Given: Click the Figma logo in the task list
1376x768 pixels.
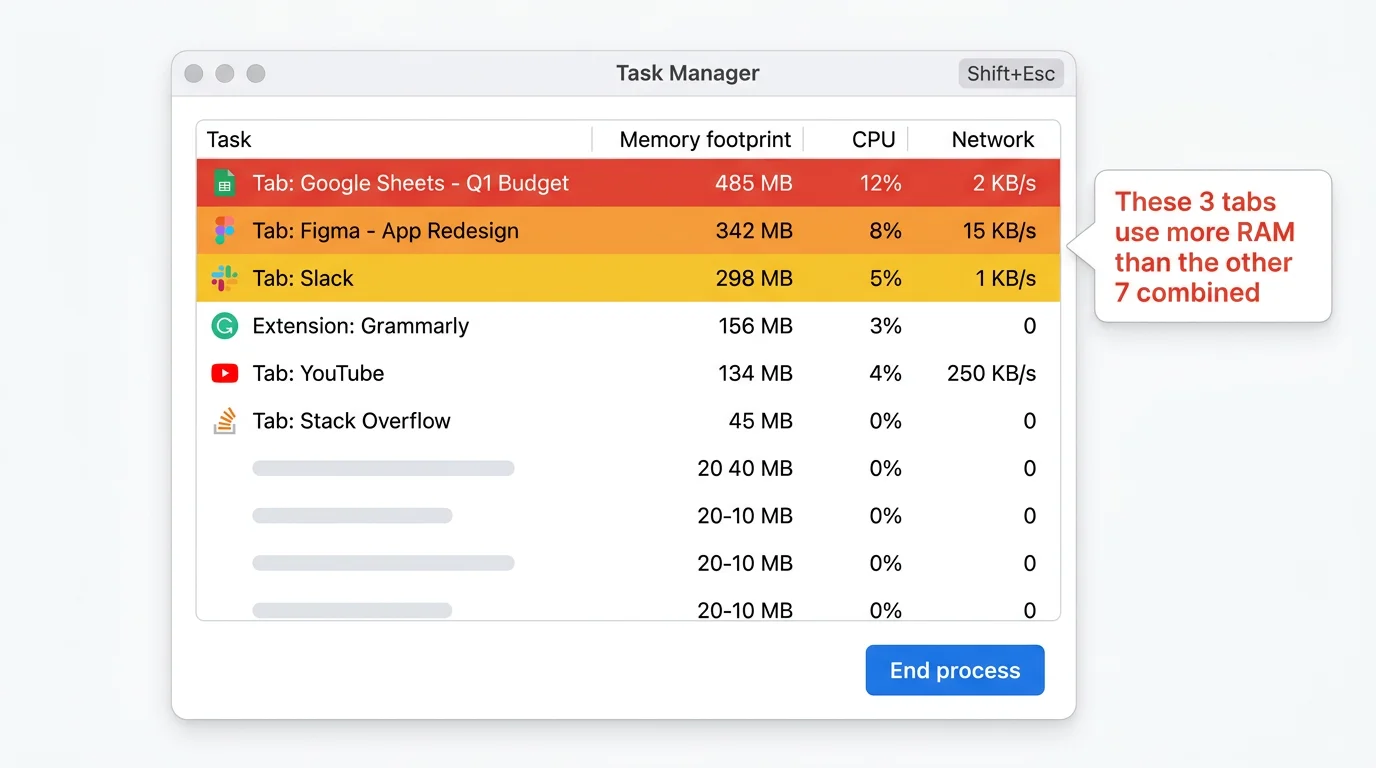Looking at the screenshot, I should click(x=224, y=230).
